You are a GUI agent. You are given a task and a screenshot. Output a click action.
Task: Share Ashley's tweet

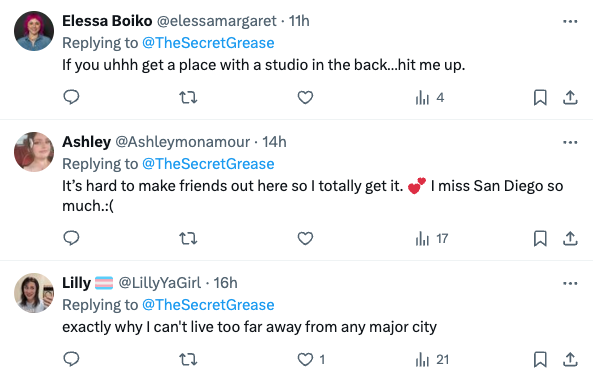coord(570,239)
